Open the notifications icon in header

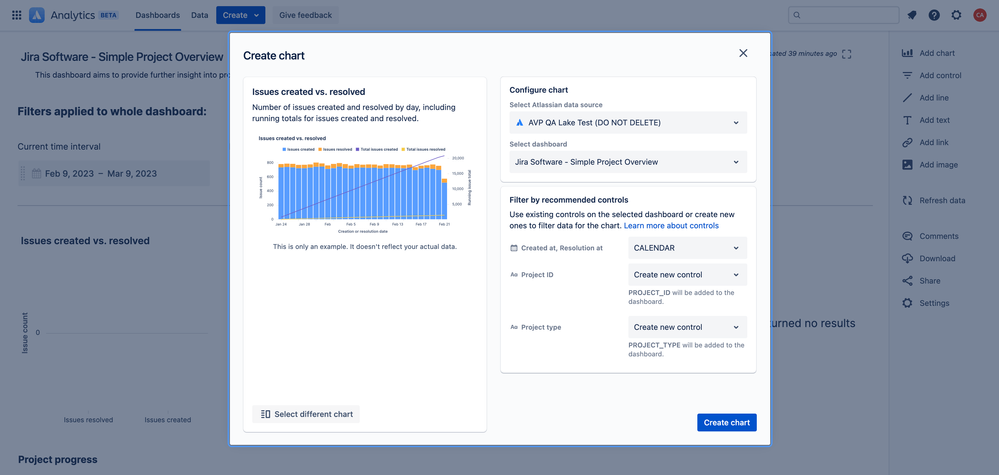pos(912,15)
